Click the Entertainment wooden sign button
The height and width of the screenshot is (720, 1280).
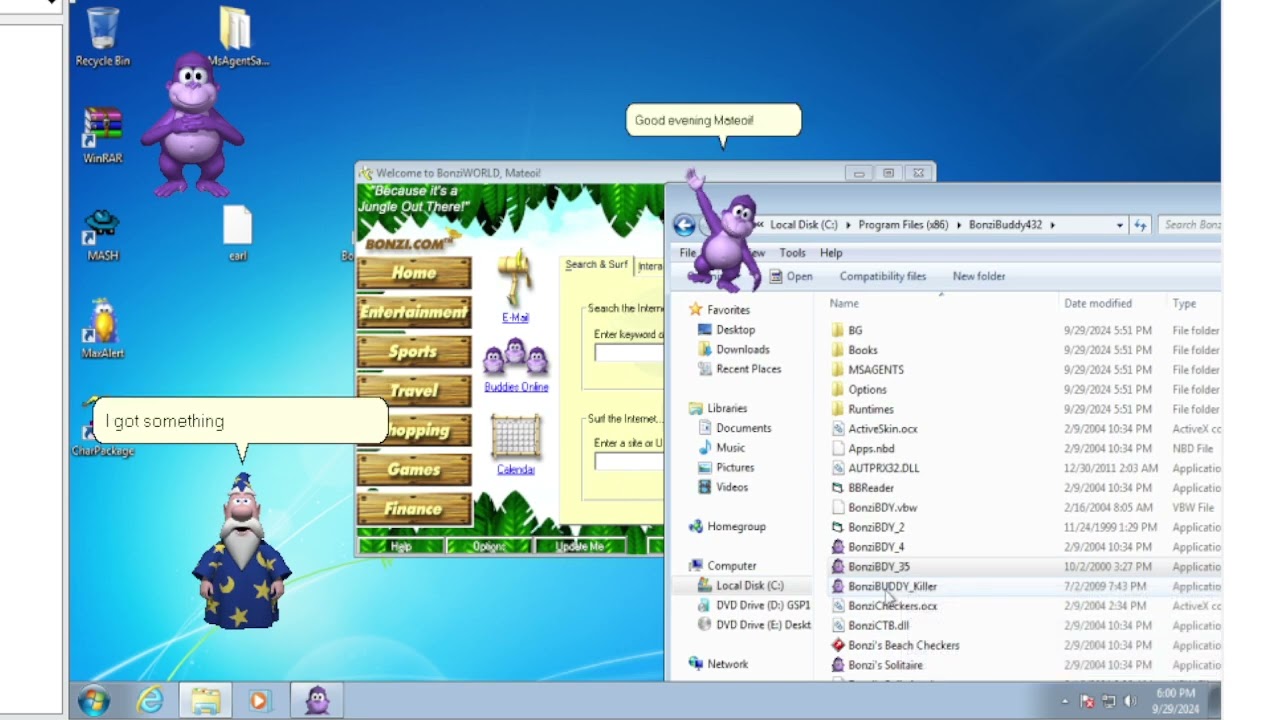point(414,312)
